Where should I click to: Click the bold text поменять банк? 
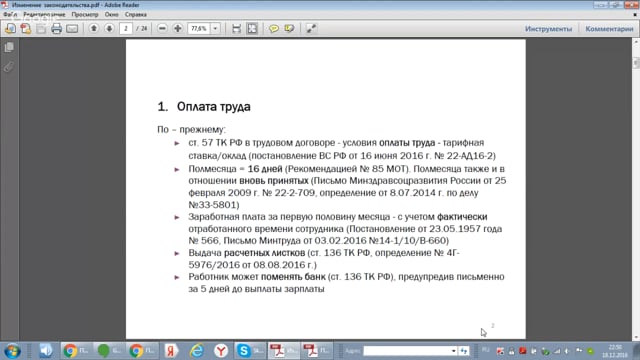coord(293,277)
